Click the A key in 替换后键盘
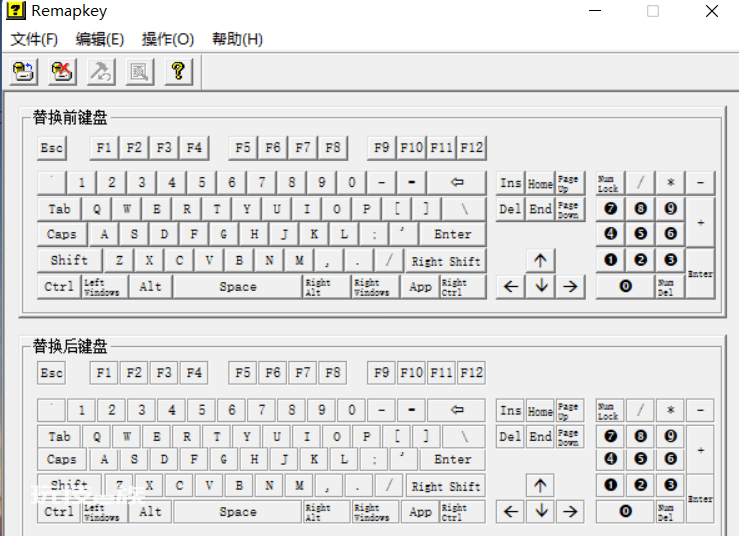Image resolution: width=739 pixels, height=536 pixels. tap(104, 459)
